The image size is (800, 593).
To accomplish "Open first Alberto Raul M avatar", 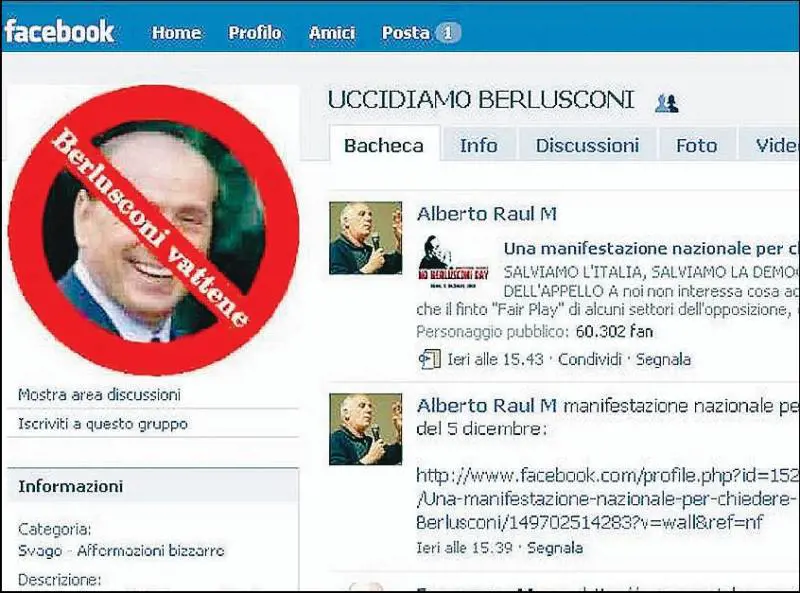I will click(365, 238).
